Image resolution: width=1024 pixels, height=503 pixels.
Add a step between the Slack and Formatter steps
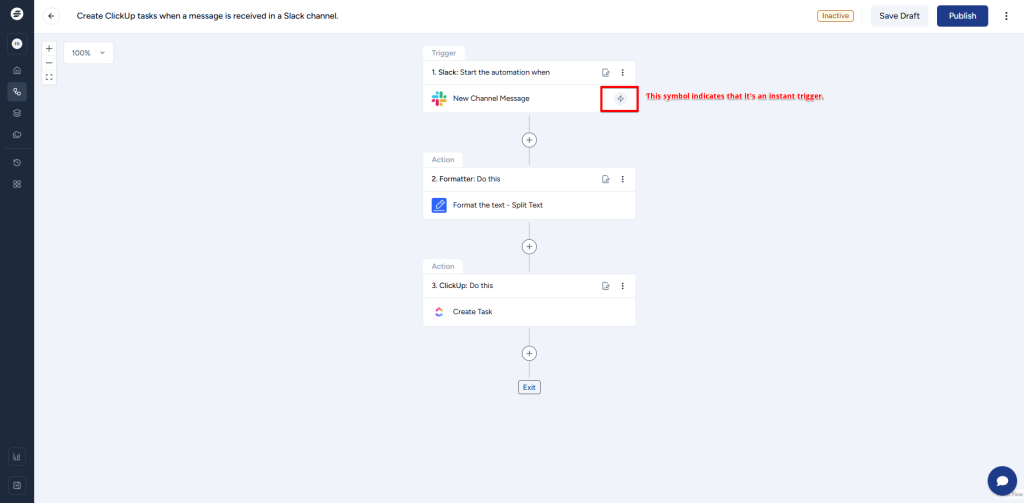(529, 140)
